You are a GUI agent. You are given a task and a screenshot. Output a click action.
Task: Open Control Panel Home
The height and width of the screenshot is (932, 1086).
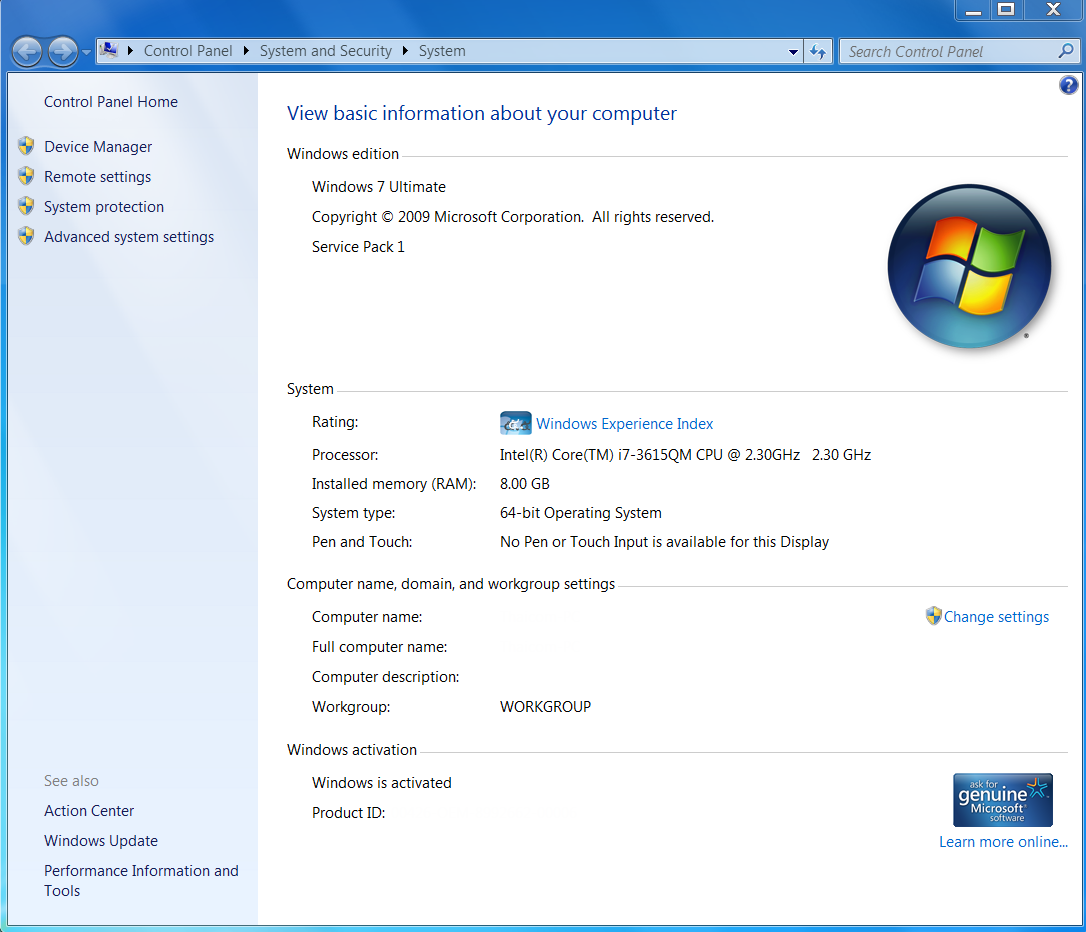(111, 102)
